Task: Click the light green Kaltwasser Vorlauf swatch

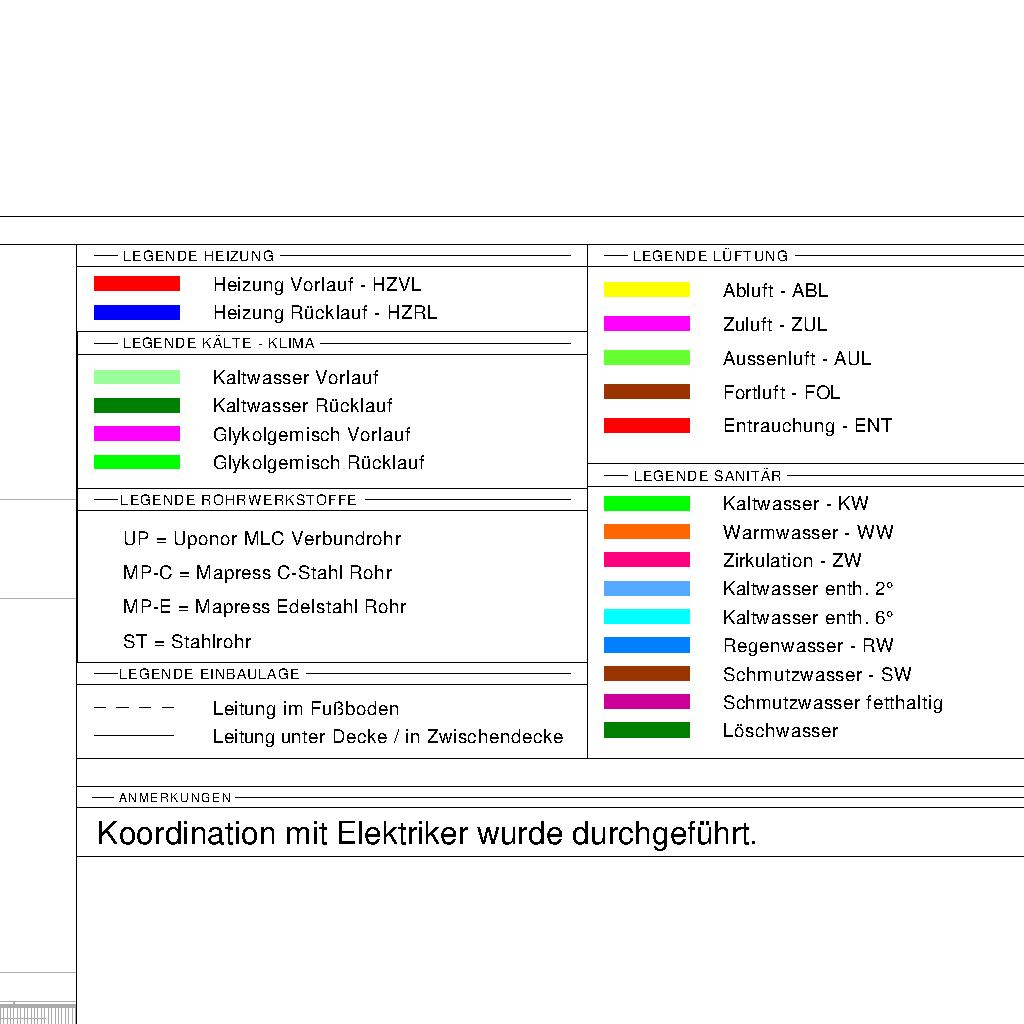Action: (136, 377)
